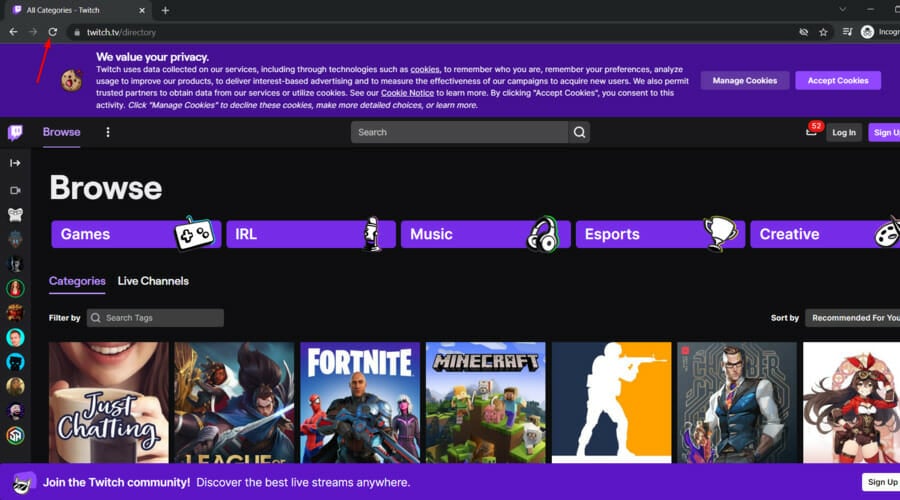Switch to the Live Channels tab
Viewport: 900px width, 500px height.
pyautogui.click(x=153, y=281)
